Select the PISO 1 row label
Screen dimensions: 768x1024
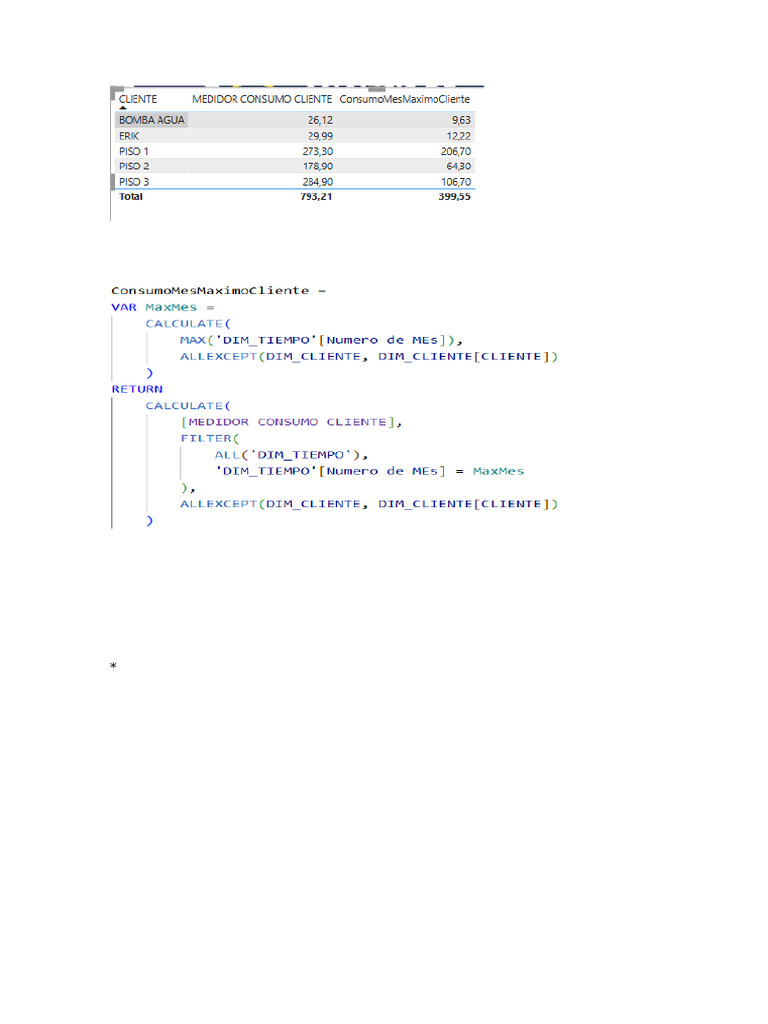[134, 151]
